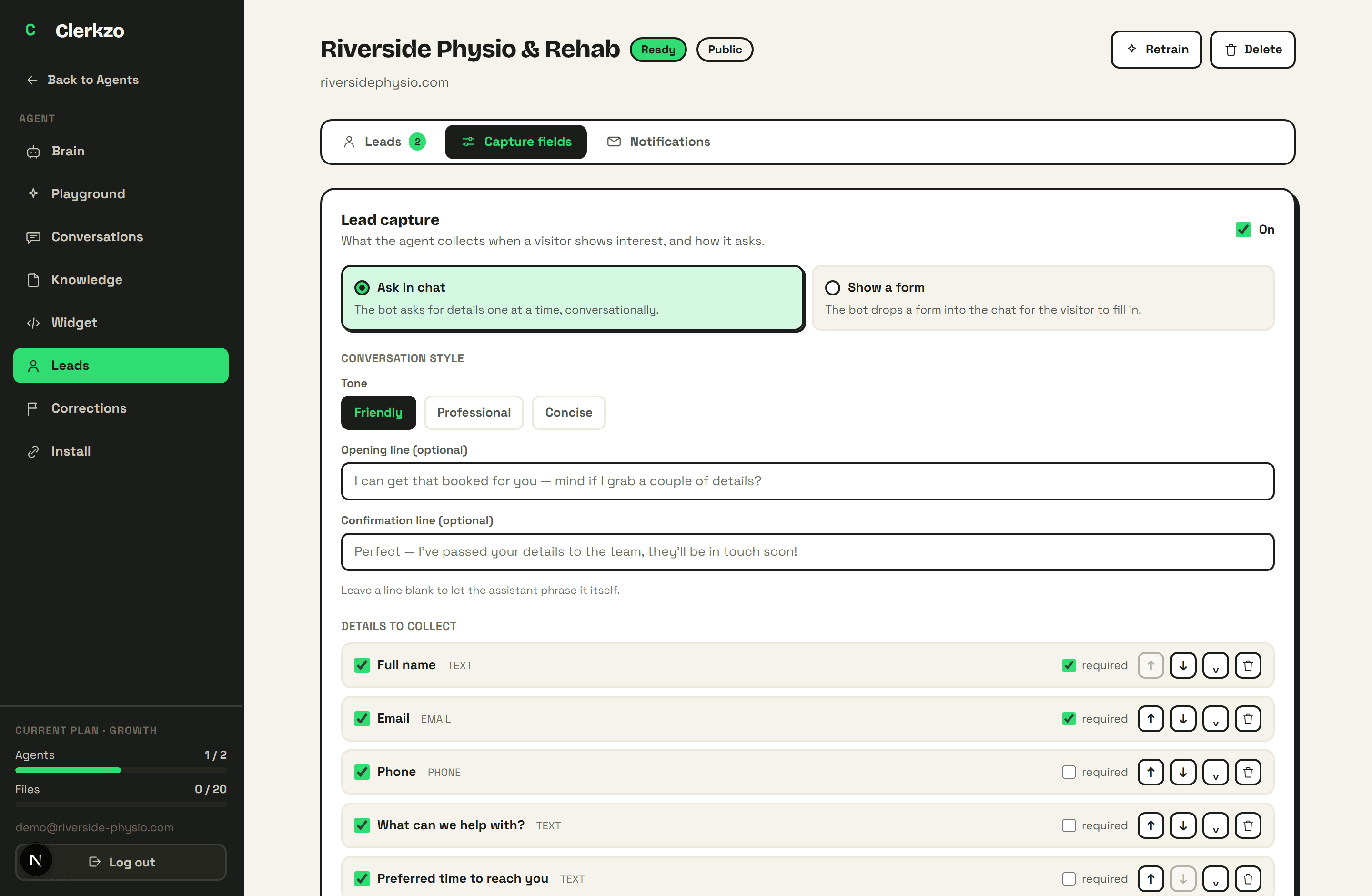The height and width of the screenshot is (896, 1372).
Task: Click the Delete agent button
Action: coord(1252,50)
